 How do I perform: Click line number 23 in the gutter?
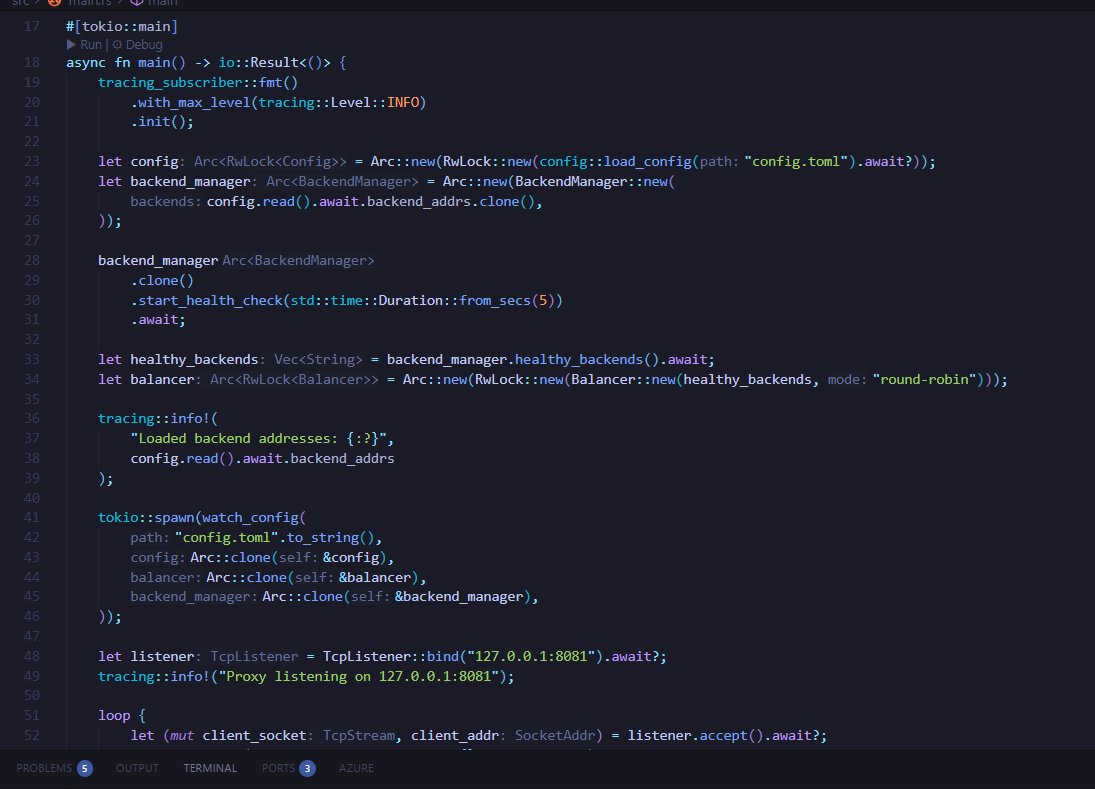pyautogui.click(x=32, y=161)
